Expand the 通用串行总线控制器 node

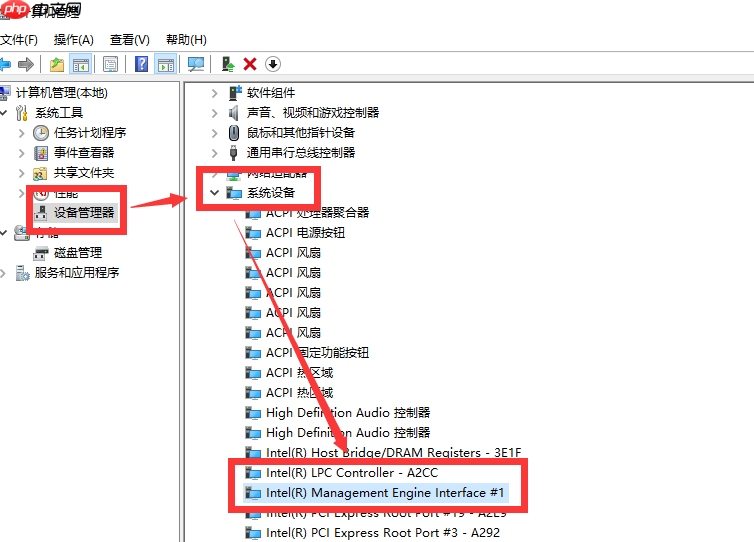point(214,153)
